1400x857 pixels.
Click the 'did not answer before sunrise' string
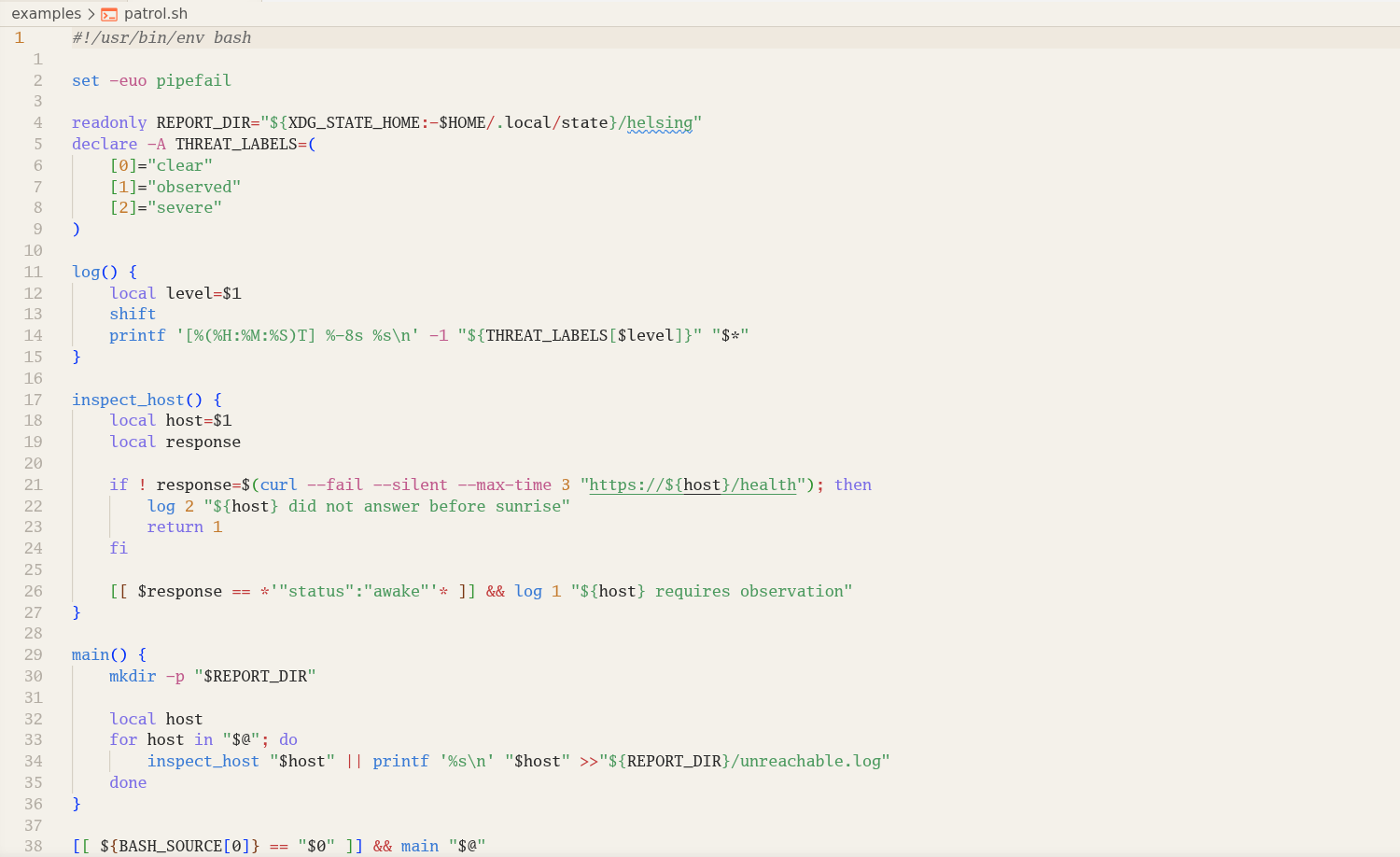tap(425, 506)
